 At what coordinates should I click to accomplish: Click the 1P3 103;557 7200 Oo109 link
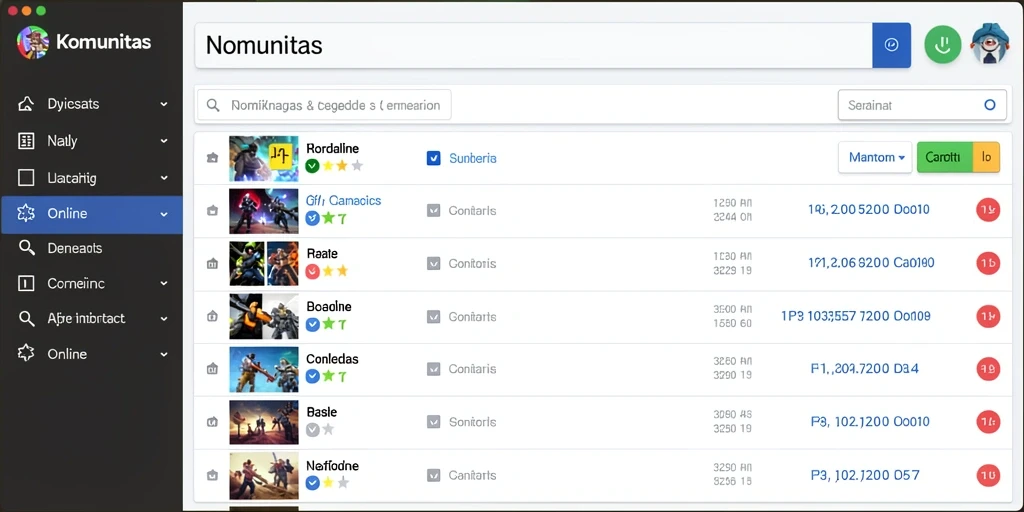pyautogui.click(x=856, y=316)
